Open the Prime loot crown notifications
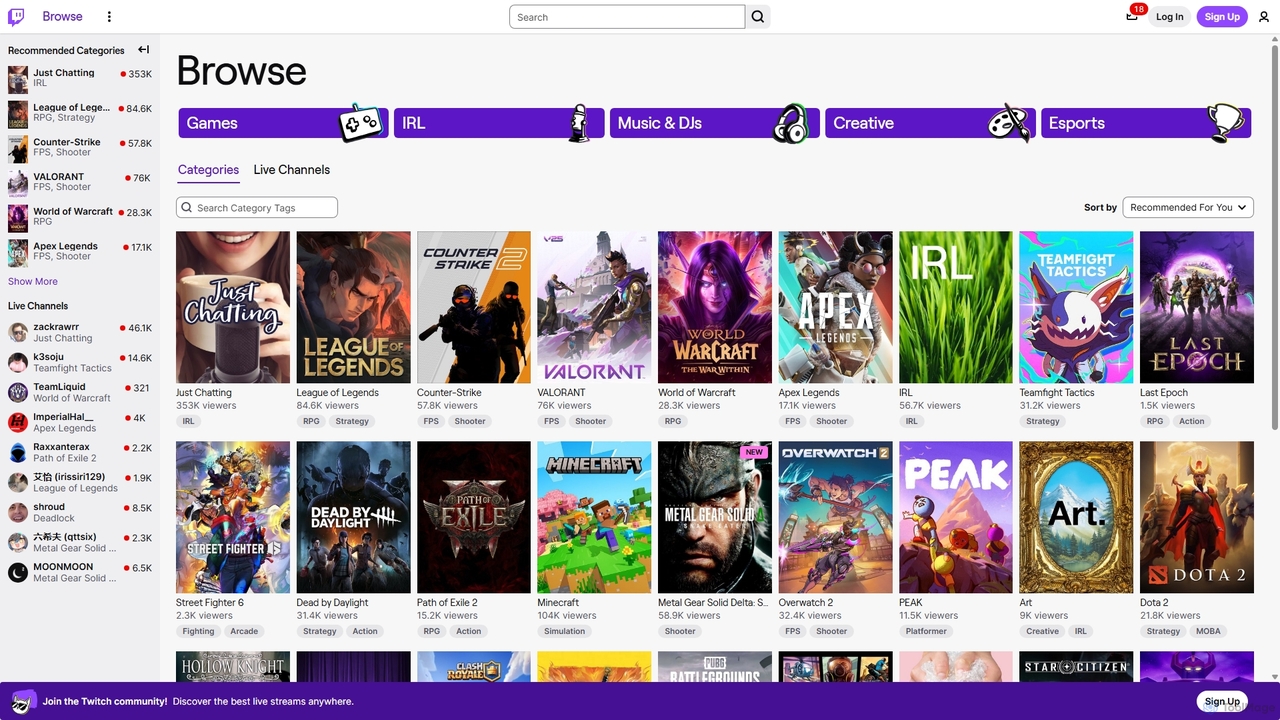Screen dimensions: 1280x720 tap(1132, 16)
